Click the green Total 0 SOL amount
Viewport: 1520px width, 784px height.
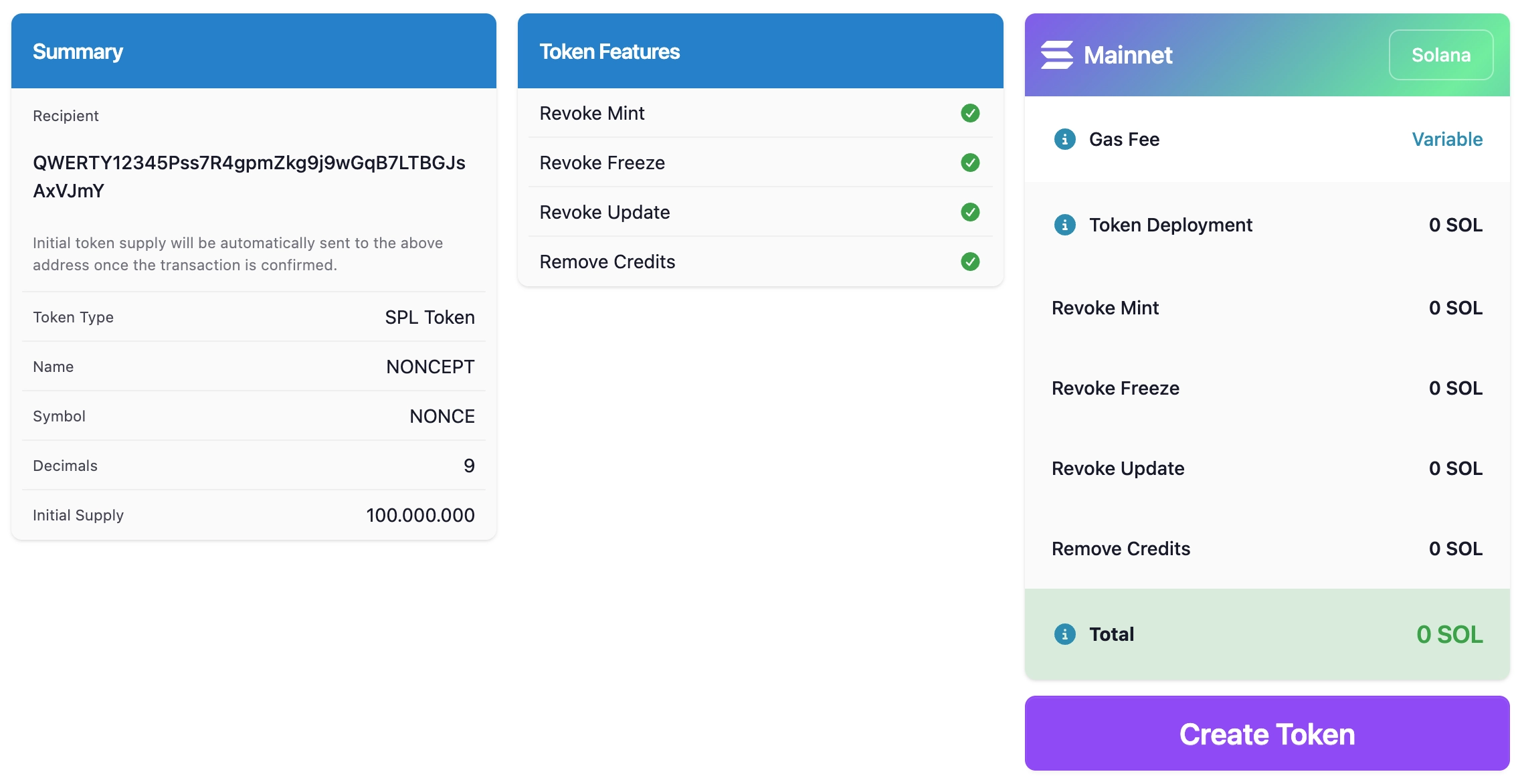[1449, 634]
